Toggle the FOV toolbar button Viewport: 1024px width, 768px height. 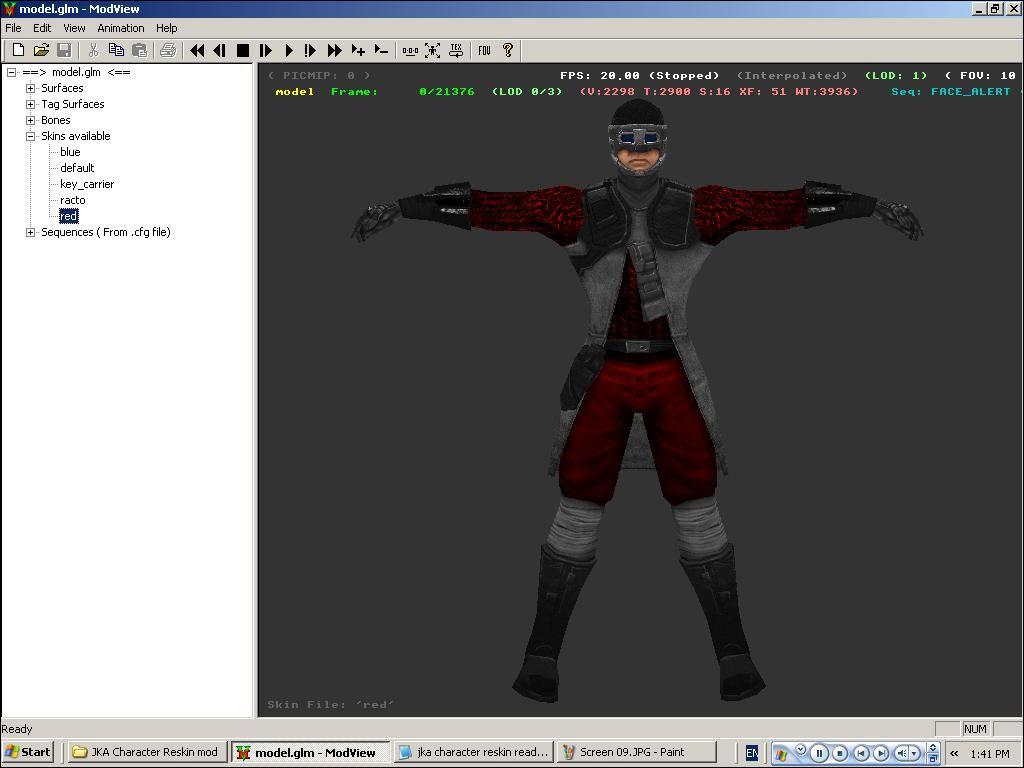pyautogui.click(x=484, y=50)
